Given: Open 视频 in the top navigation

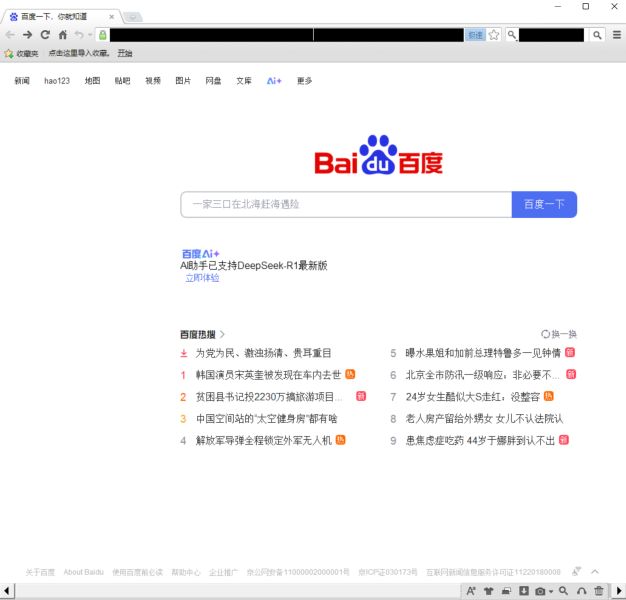Looking at the screenshot, I should (153, 81).
